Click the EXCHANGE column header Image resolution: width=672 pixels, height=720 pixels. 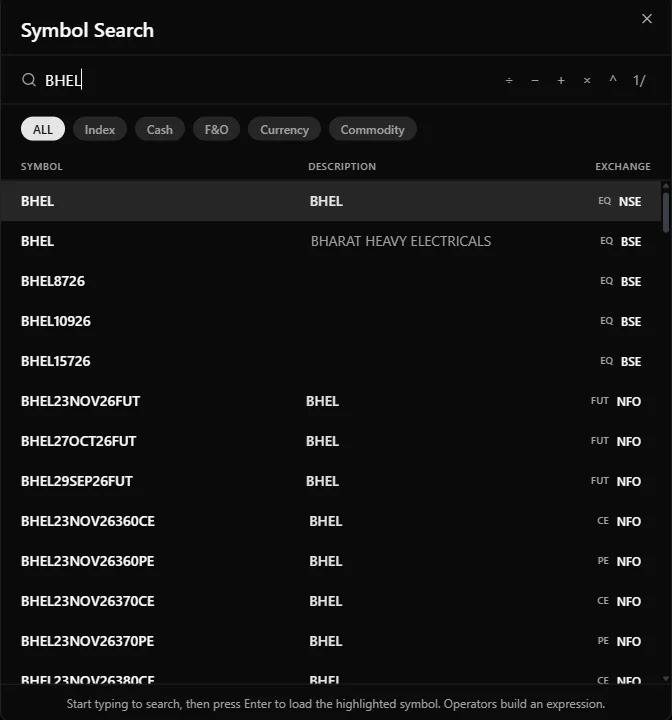tap(623, 166)
